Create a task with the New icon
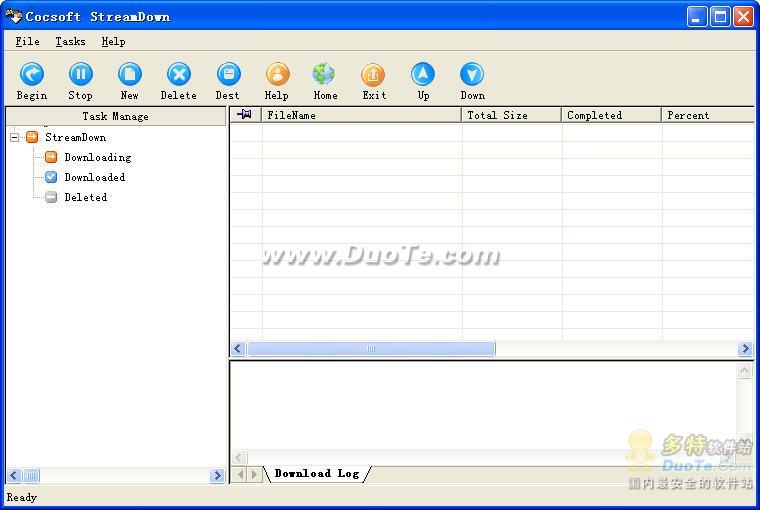The height and width of the screenshot is (510, 760). pyautogui.click(x=130, y=74)
